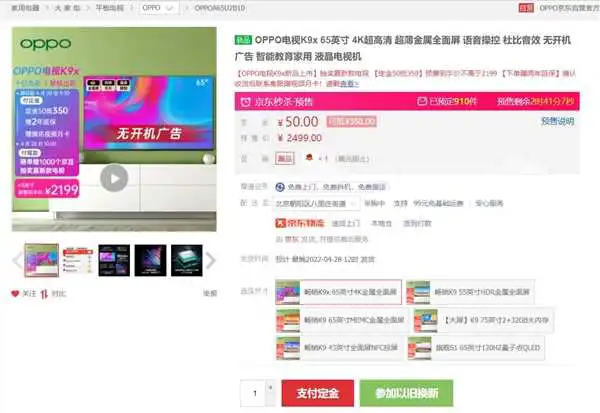
Task: Select the K9 65英寸 MEMC variant option
Action: [342, 320]
